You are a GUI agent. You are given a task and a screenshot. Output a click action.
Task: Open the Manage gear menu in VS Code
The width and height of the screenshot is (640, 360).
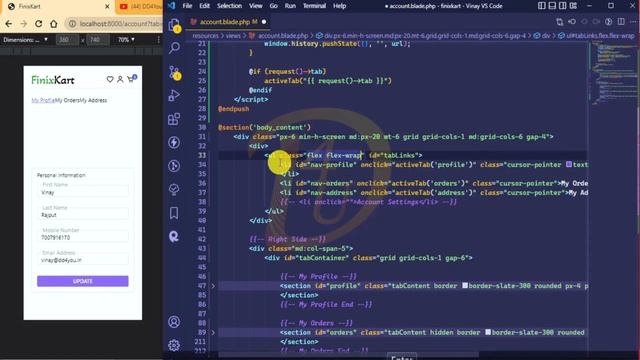[x=174, y=345]
